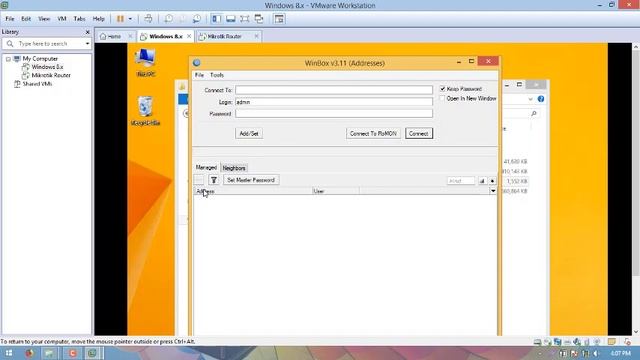This screenshot has width=640, height=360.
Task: Click the Connect To RoMON button
Action: click(373, 133)
